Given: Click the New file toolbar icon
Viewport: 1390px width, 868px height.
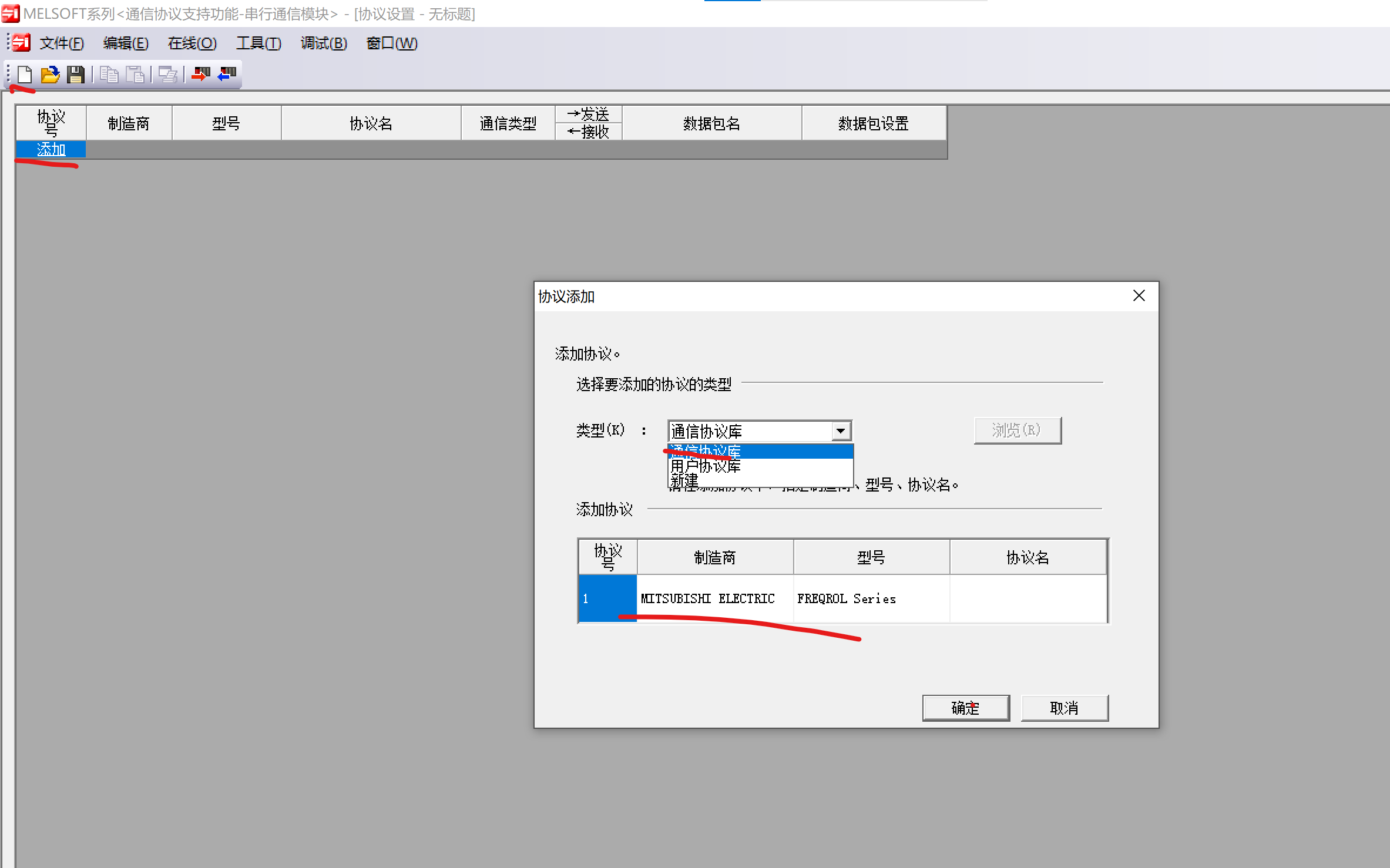Looking at the screenshot, I should (25, 75).
